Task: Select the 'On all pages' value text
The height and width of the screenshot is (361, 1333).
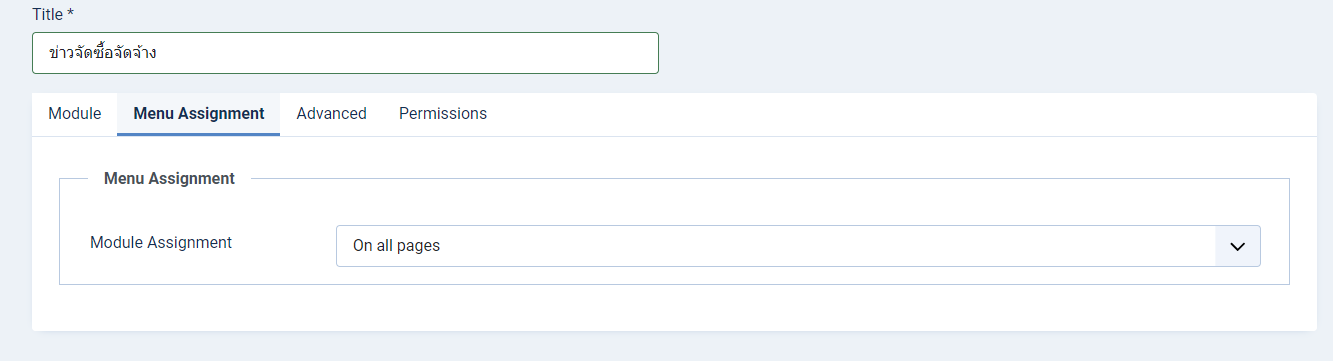Action: 396,246
